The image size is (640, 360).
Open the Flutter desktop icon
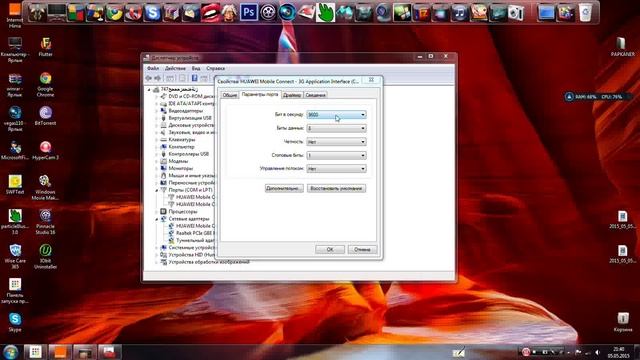[46, 47]
